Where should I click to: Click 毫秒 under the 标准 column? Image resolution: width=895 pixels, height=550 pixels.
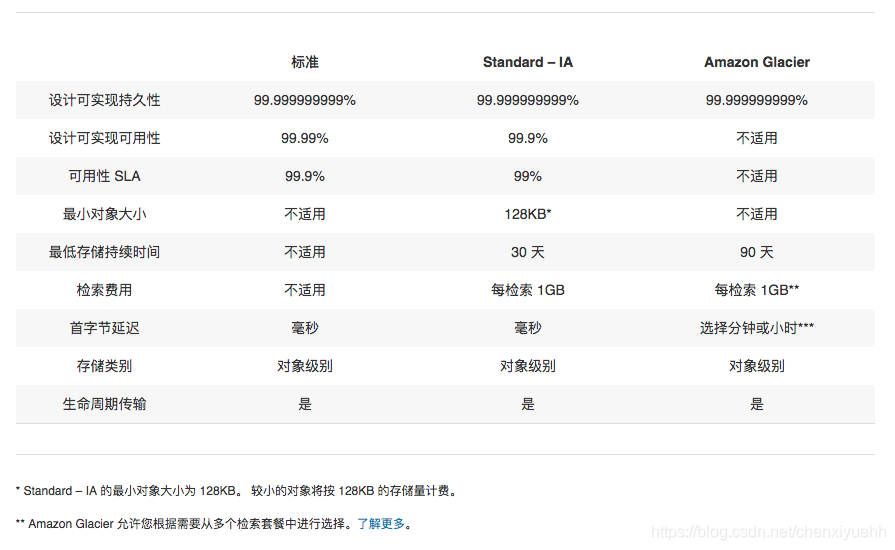click(x=305, y=328)
